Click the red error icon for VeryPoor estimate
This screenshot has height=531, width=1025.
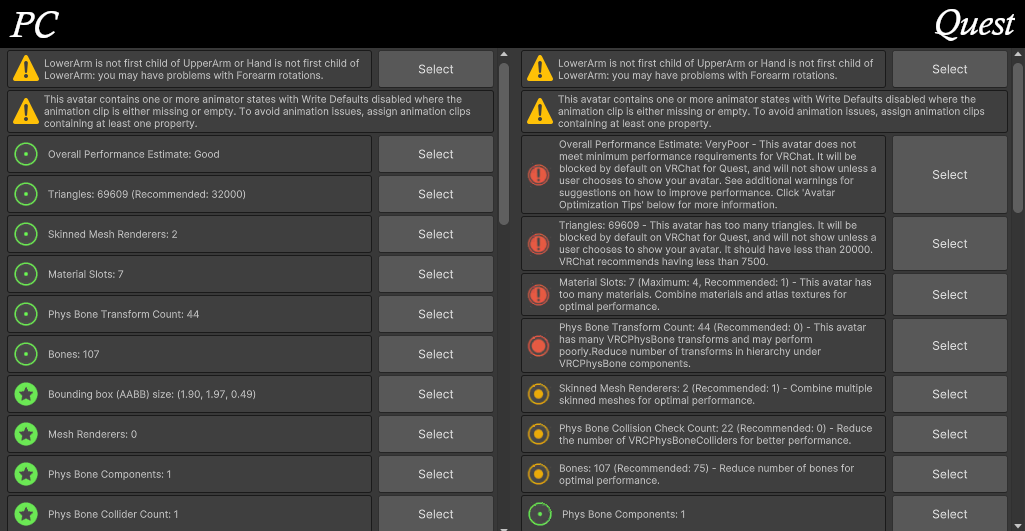click(539, 175)
